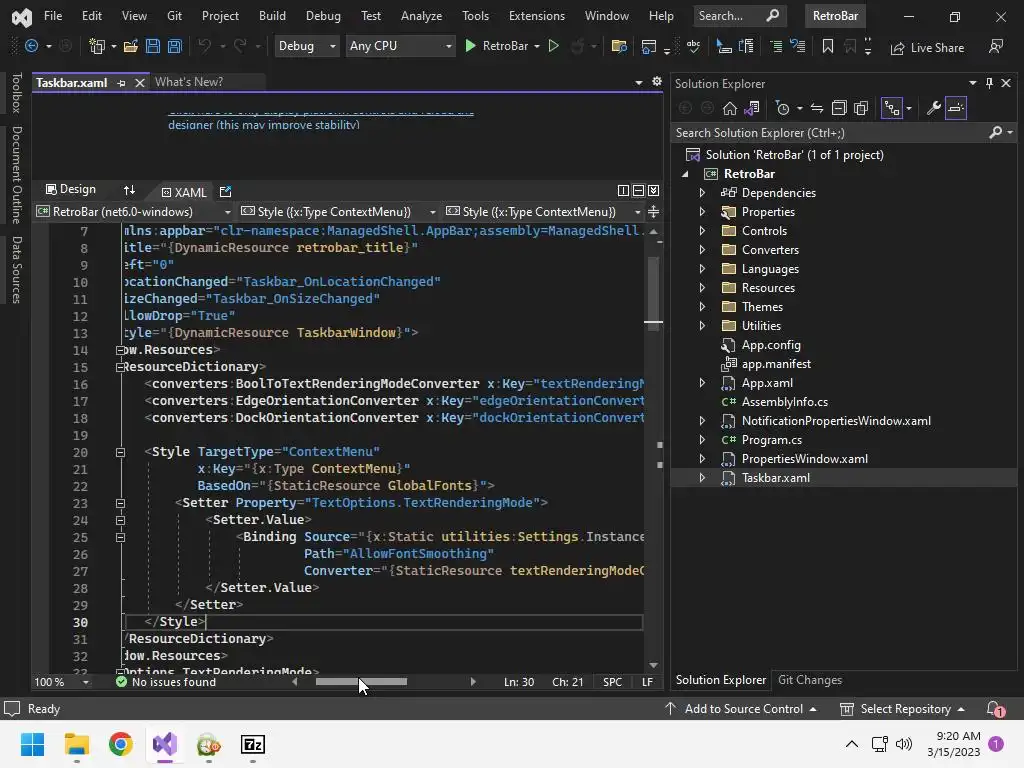Click the search magnifier in Solution Explorer
The image size is (1024, 768).
(x=995, y=133)
